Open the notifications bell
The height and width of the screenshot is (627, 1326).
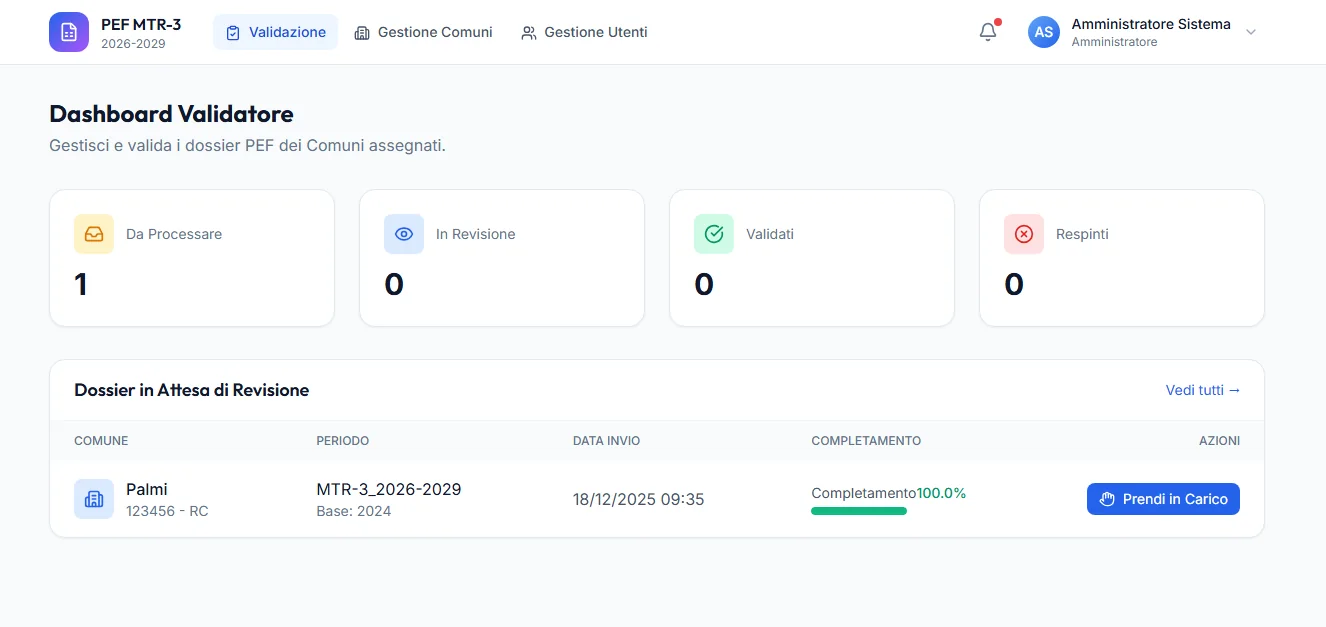pos(988,32)
